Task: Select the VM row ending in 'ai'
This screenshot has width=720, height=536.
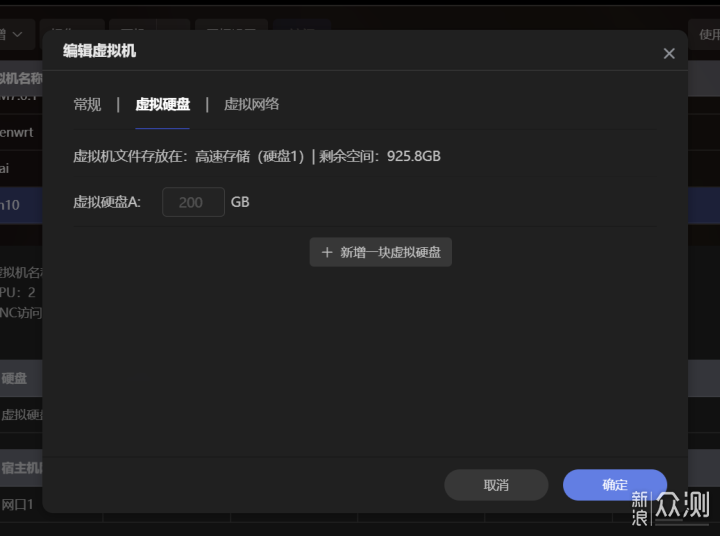Action: [x=8, y=168]
